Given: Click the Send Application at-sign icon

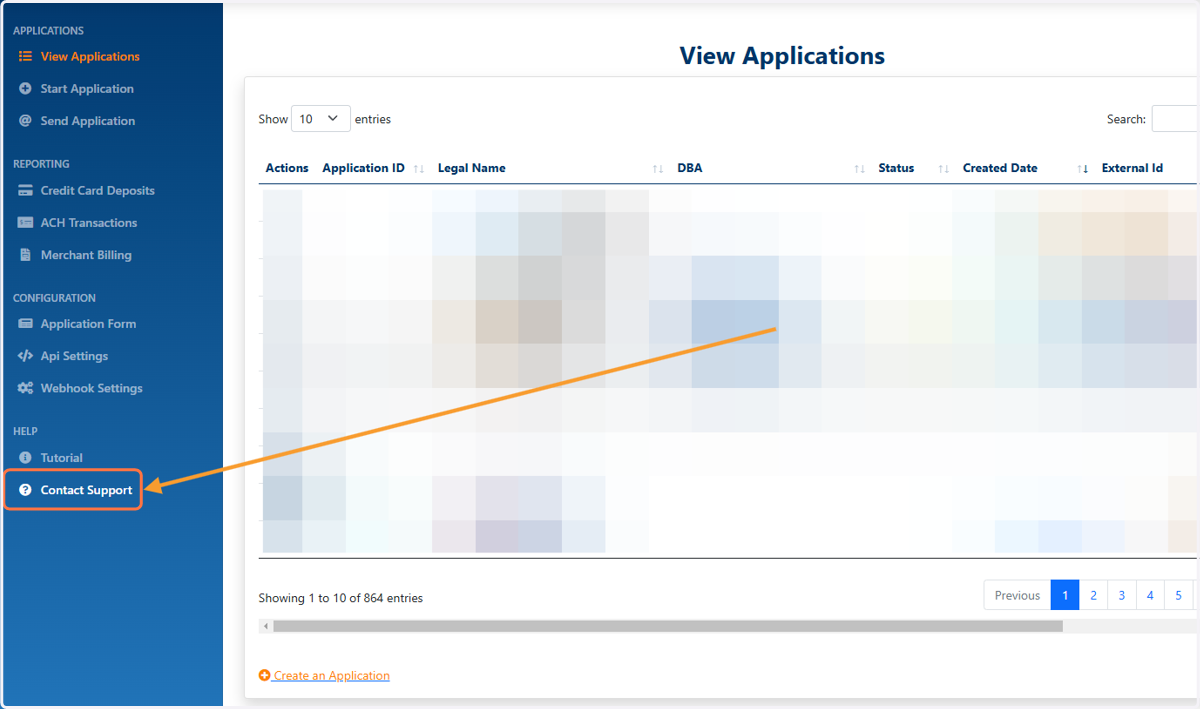Looking at the screenshot, I should (x=26, y=121).
